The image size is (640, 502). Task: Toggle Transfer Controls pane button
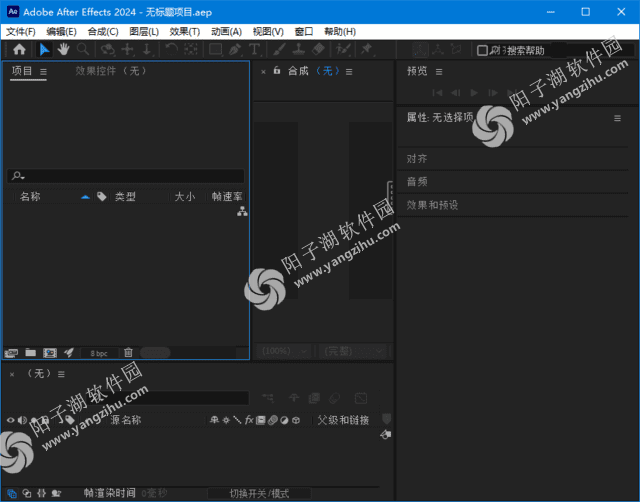[x=27, y=493]
